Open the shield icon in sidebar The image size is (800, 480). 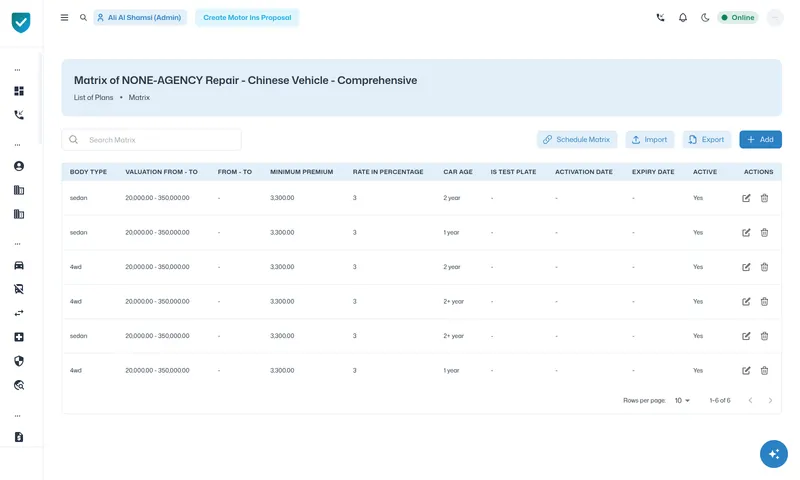[x=19, y=361]
